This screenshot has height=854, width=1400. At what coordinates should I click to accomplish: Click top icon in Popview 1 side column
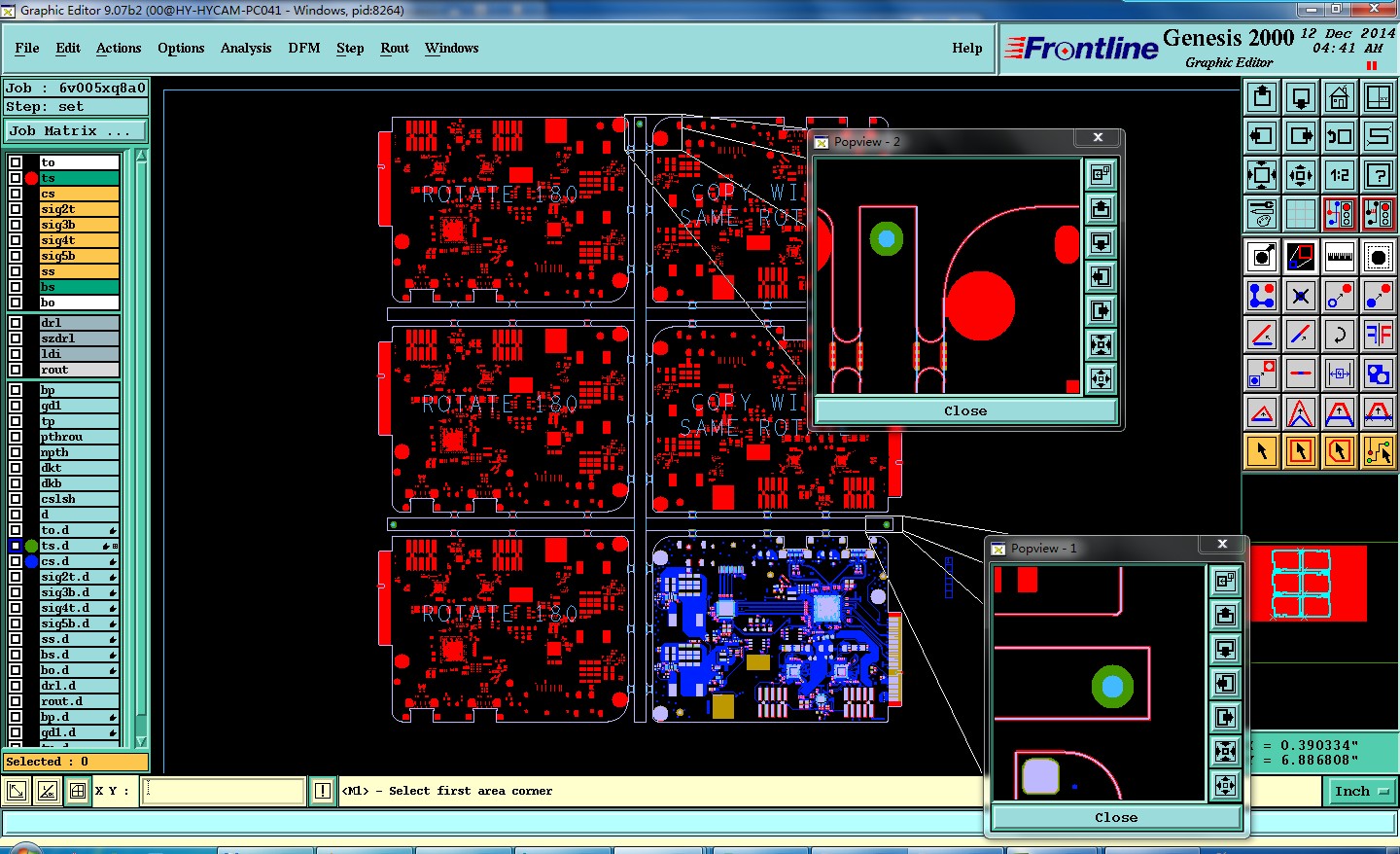tap(1225, 581)
